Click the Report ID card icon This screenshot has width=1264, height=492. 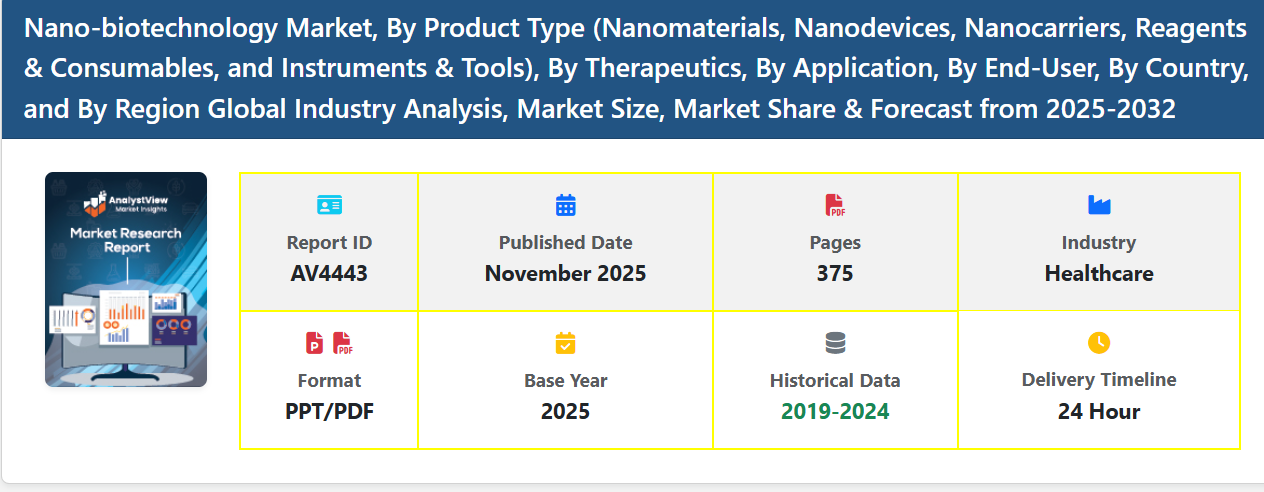click(329, 205)
